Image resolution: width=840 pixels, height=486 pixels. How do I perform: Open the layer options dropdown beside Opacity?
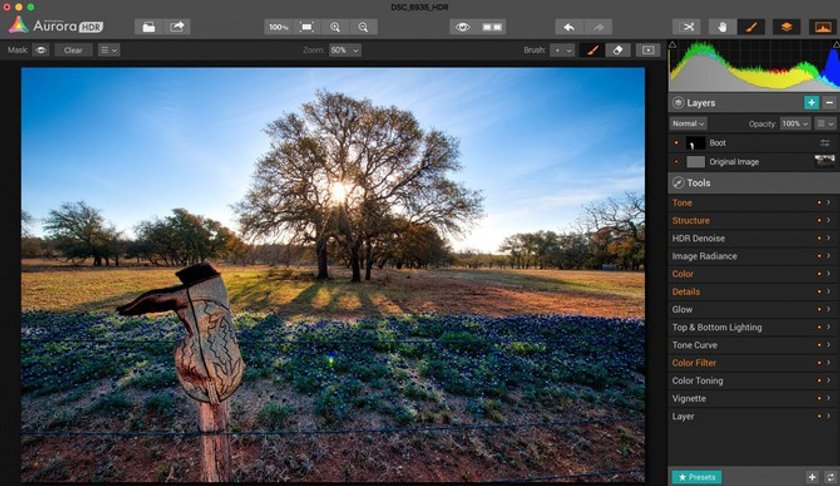pos(825,124)
